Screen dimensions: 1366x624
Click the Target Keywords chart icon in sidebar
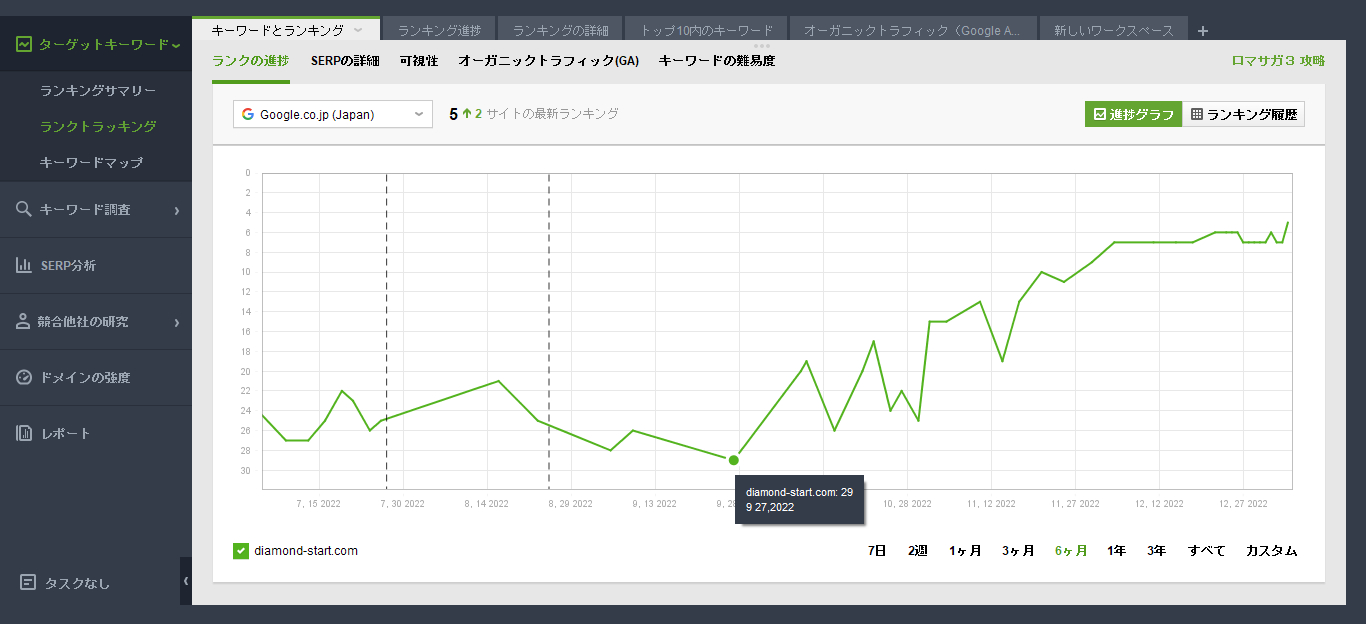click(24, 45)
